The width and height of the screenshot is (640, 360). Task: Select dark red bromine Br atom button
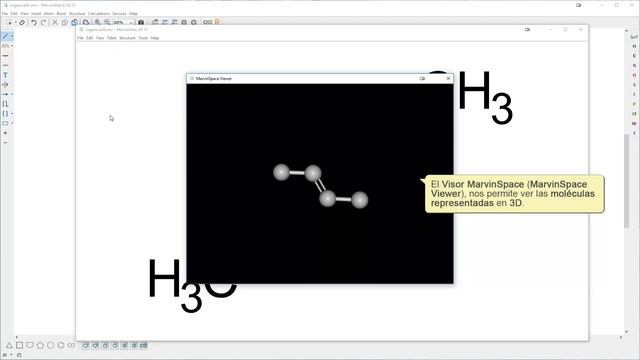pos(634,123)
